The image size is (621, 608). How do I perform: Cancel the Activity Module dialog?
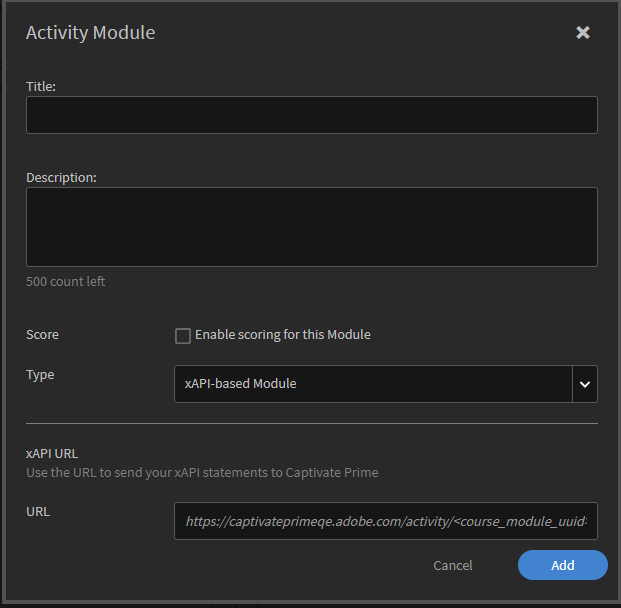tap(453, 565)
